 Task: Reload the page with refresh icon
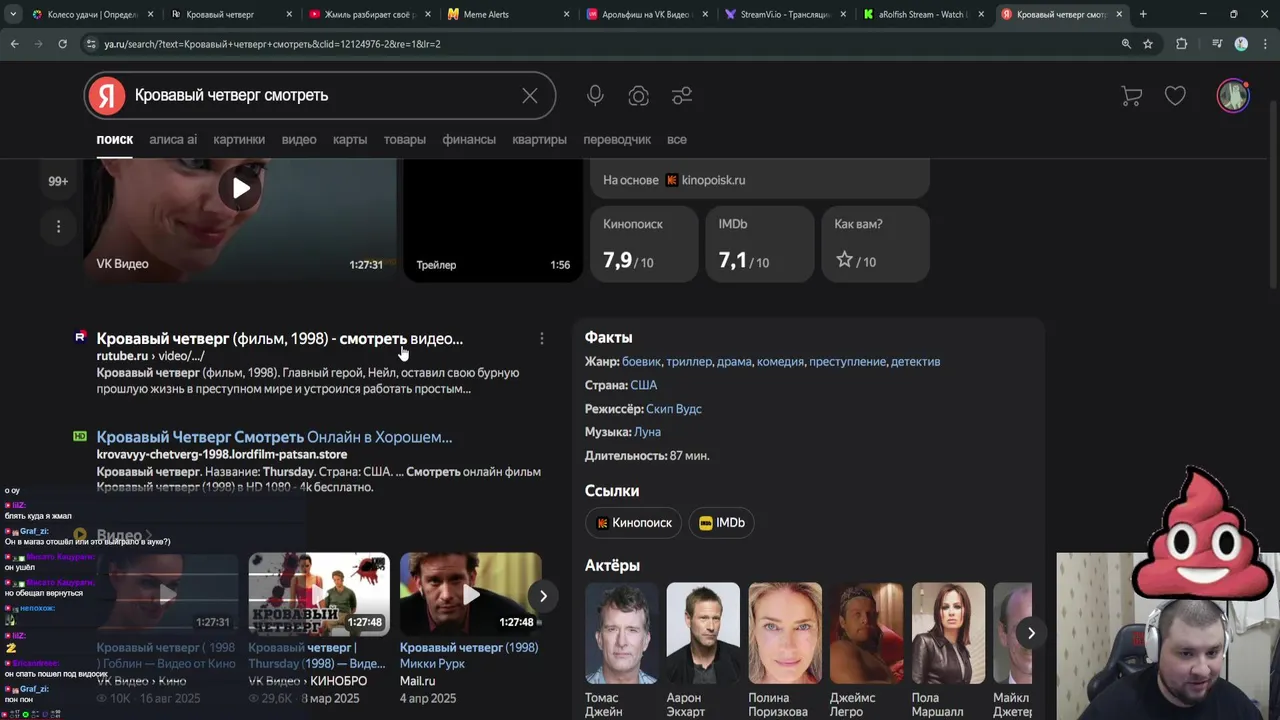[x=62, y=44]
